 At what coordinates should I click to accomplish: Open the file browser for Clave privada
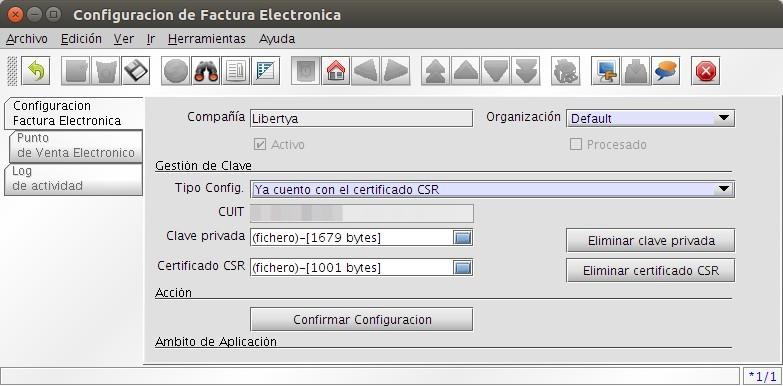point(463,238)
